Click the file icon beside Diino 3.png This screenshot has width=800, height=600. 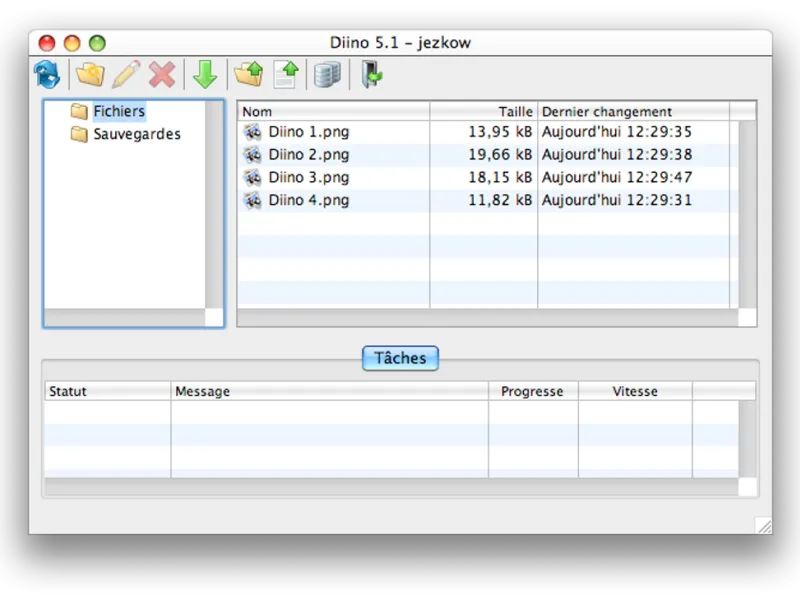coord(253,178)
